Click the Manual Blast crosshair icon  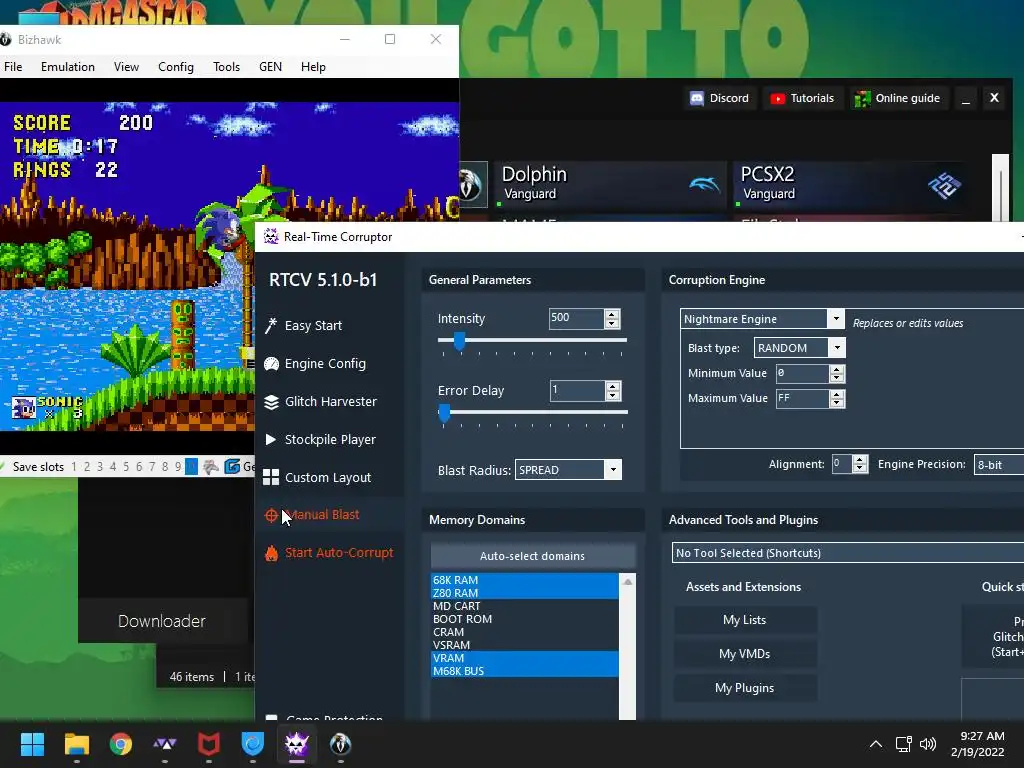pyautogui.click(x=271, y=515)
